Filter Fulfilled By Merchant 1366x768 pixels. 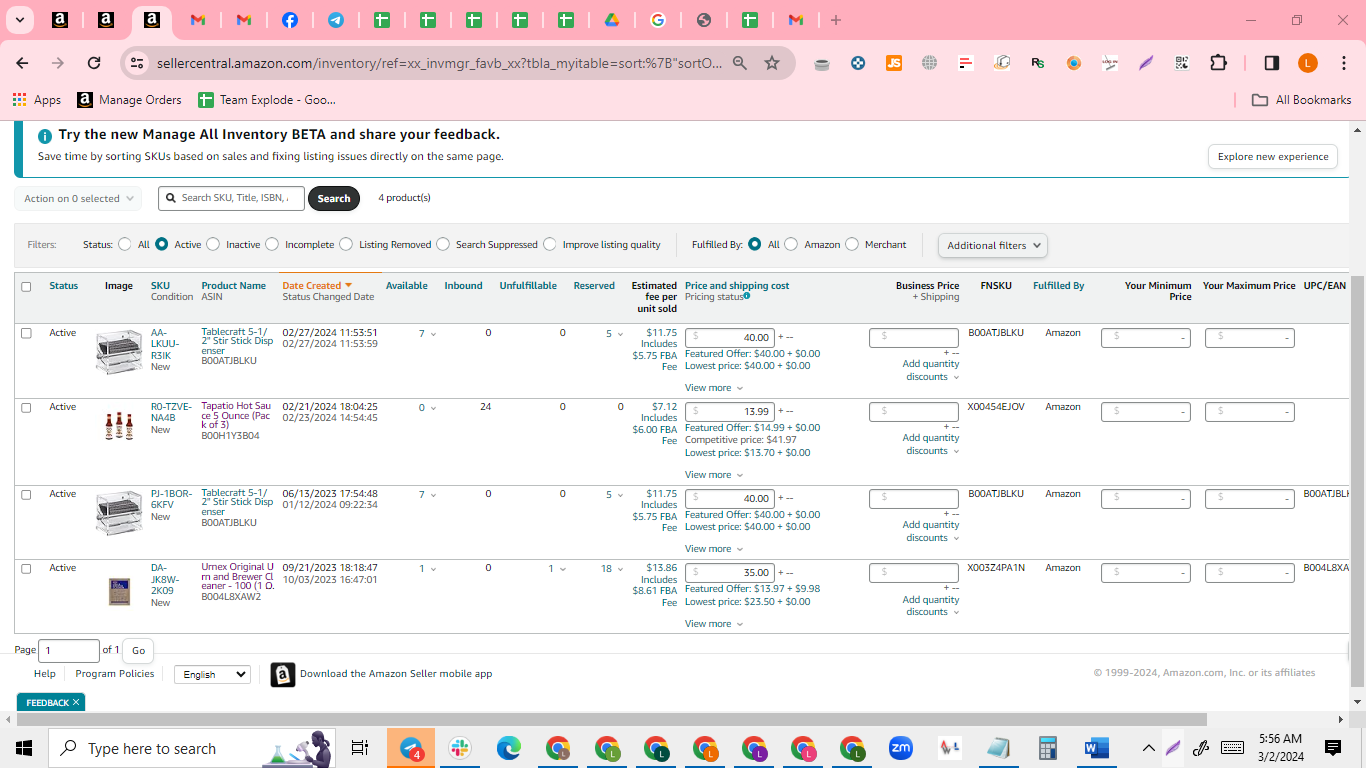[852, 244]
